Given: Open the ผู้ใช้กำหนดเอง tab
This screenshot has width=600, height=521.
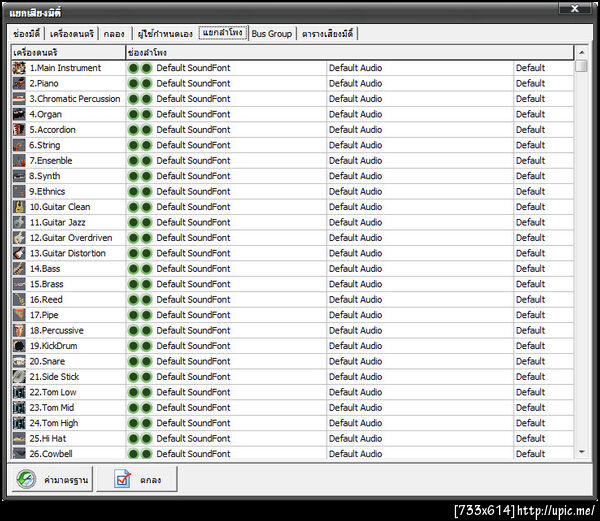Looking at the screenshot, I should point(165,34).
